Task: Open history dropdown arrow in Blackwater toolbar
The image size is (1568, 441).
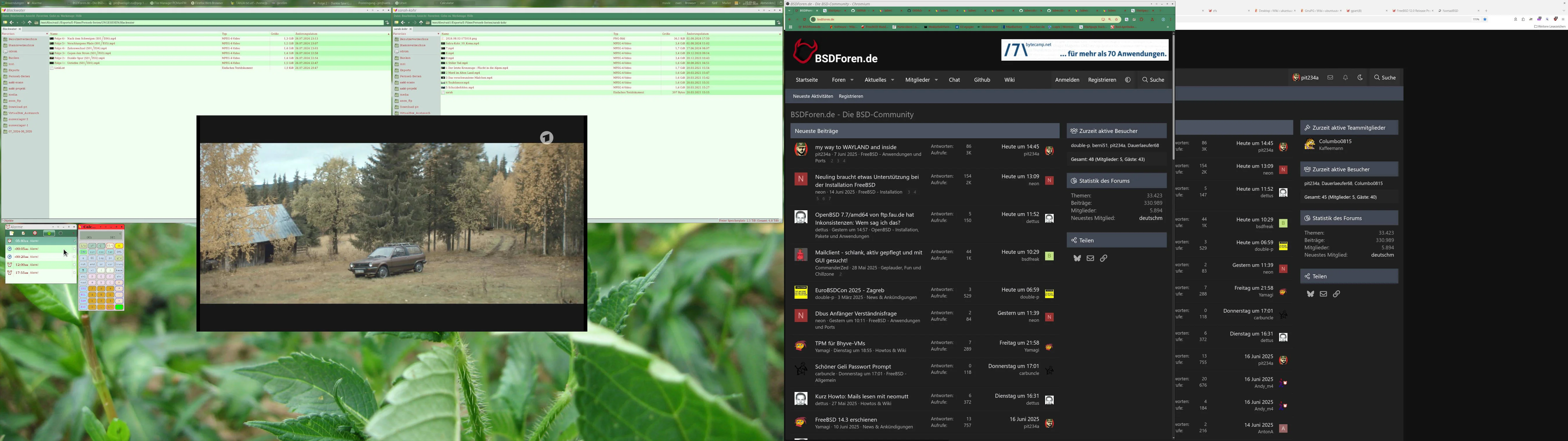Action: coord(17,23)
